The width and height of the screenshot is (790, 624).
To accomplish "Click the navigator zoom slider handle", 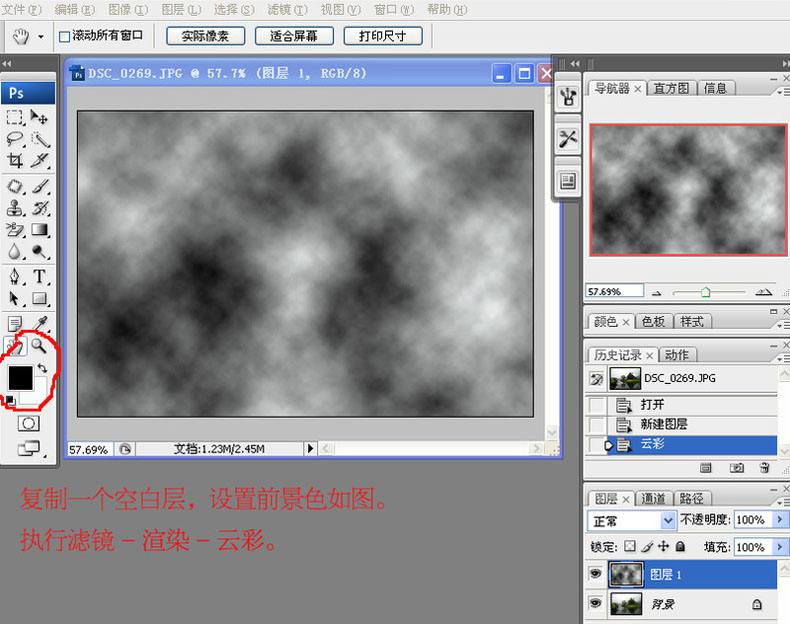I will pyautogui.click(x=706, y=292).
